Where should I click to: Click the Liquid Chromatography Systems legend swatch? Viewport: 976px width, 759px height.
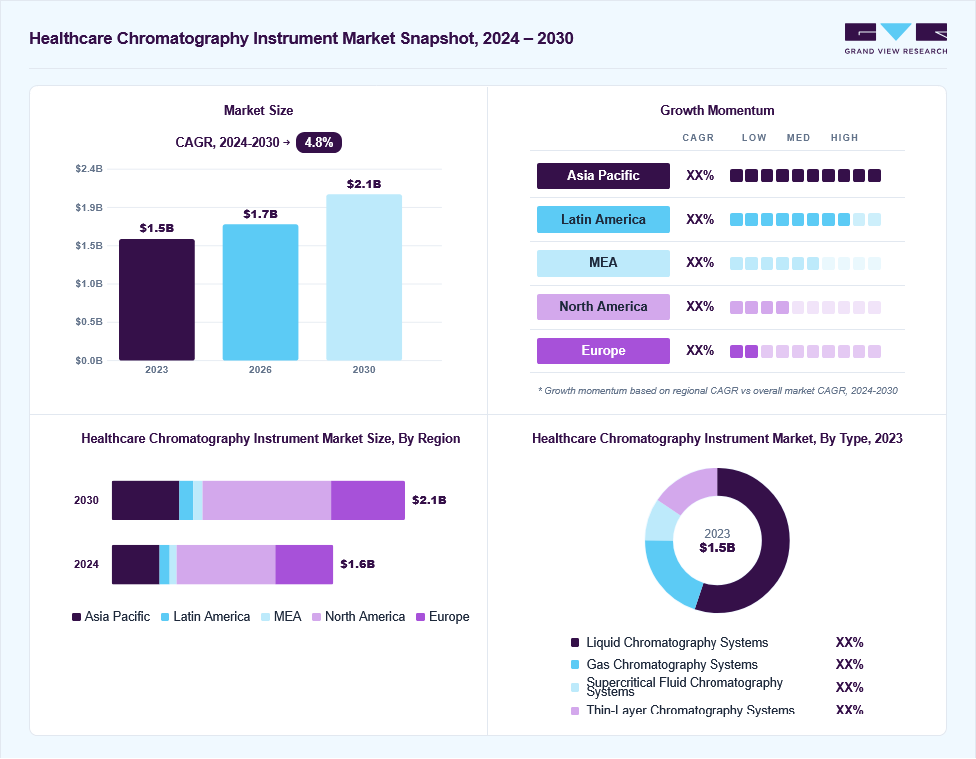pyautogui.click(x=575, y=643)
